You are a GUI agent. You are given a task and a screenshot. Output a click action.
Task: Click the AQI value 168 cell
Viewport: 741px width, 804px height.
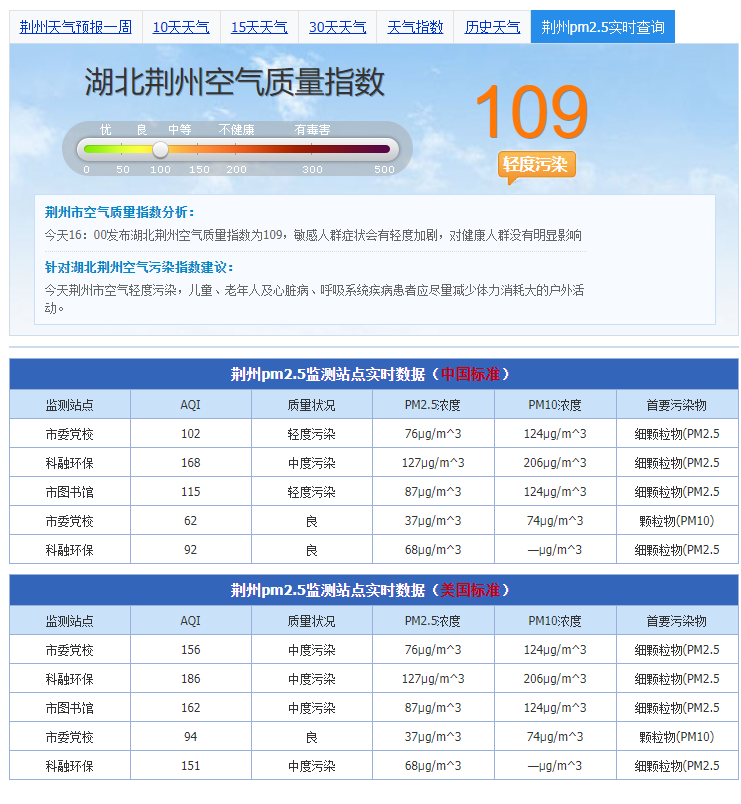coord(190,463)
